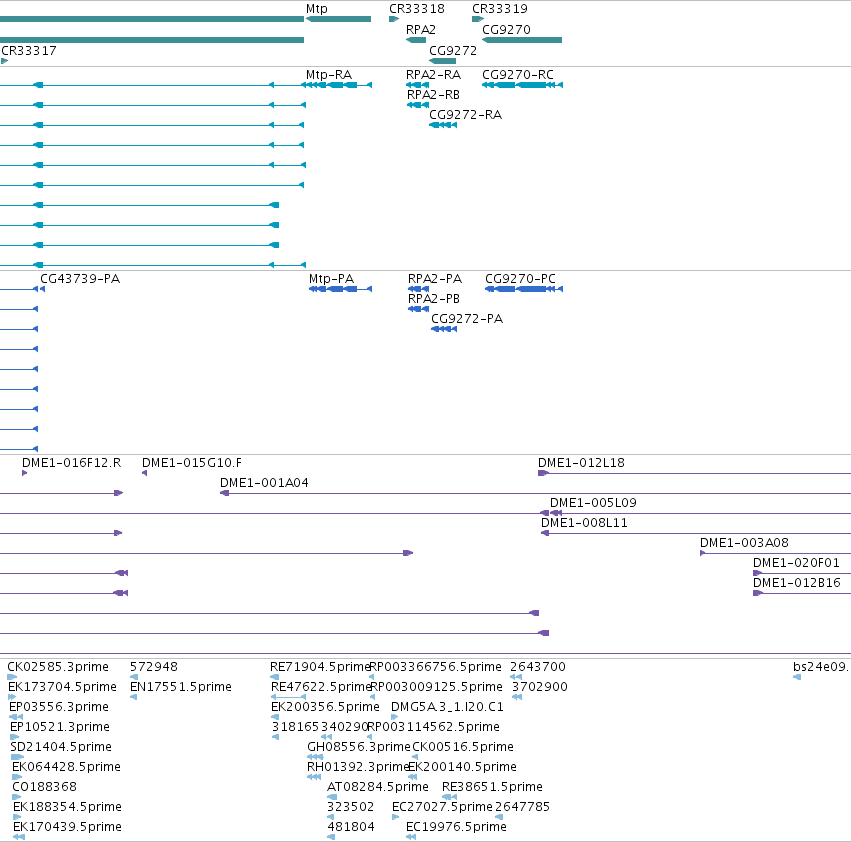Click the 3702900 EST label

[540, 687]
